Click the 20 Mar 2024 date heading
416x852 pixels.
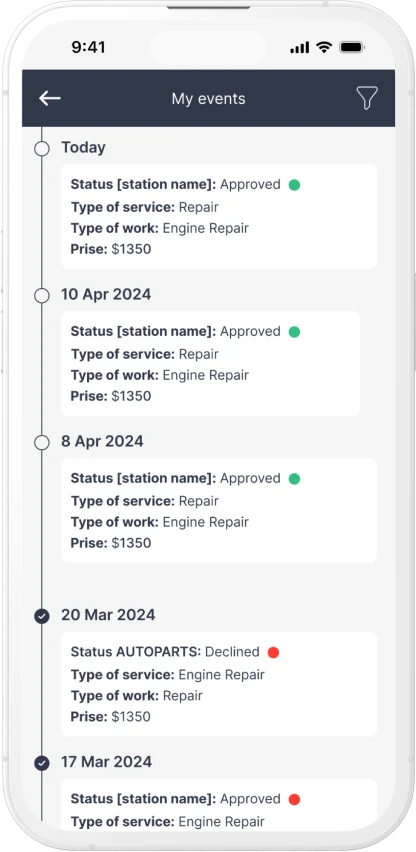click(x=108, y=615)
